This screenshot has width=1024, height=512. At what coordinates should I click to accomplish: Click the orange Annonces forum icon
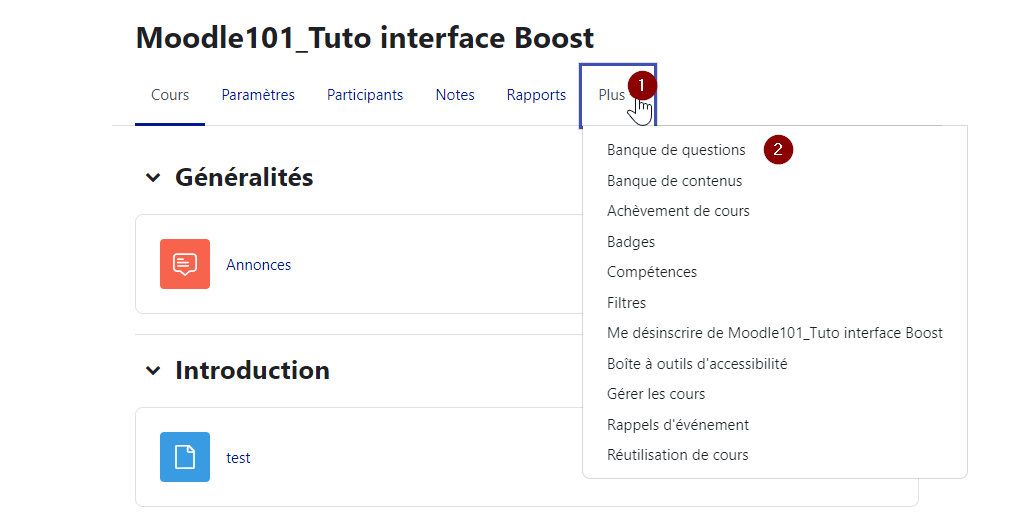point(185,264)
